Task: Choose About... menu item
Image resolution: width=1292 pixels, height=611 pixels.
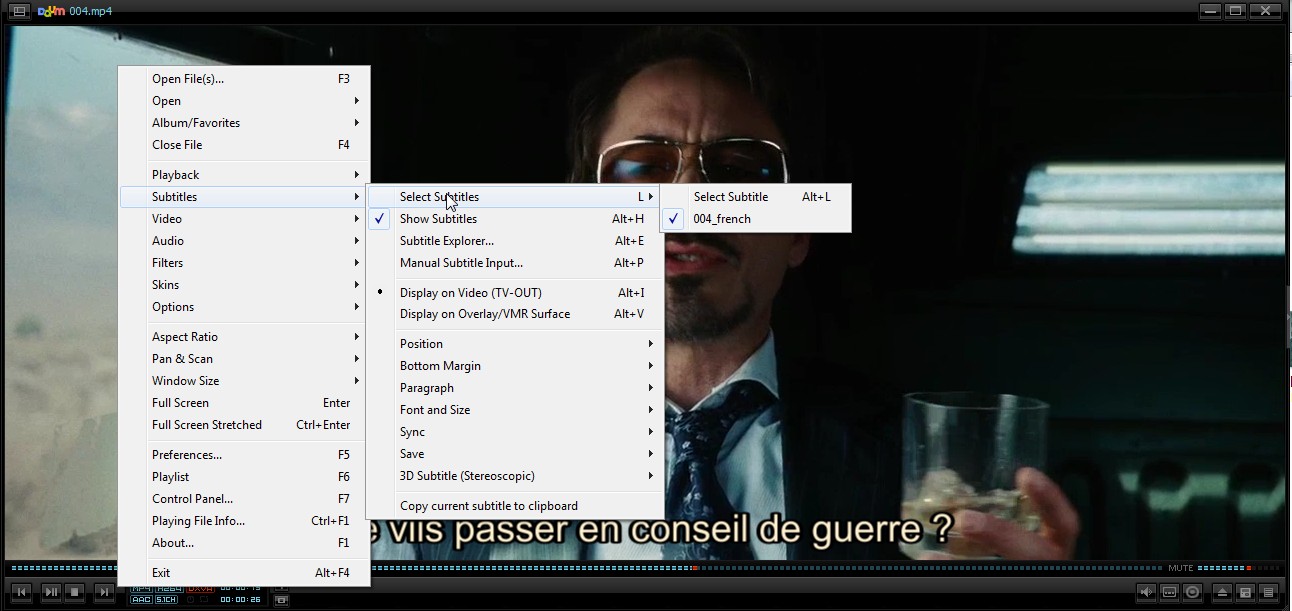Action: tap(244, 543)
